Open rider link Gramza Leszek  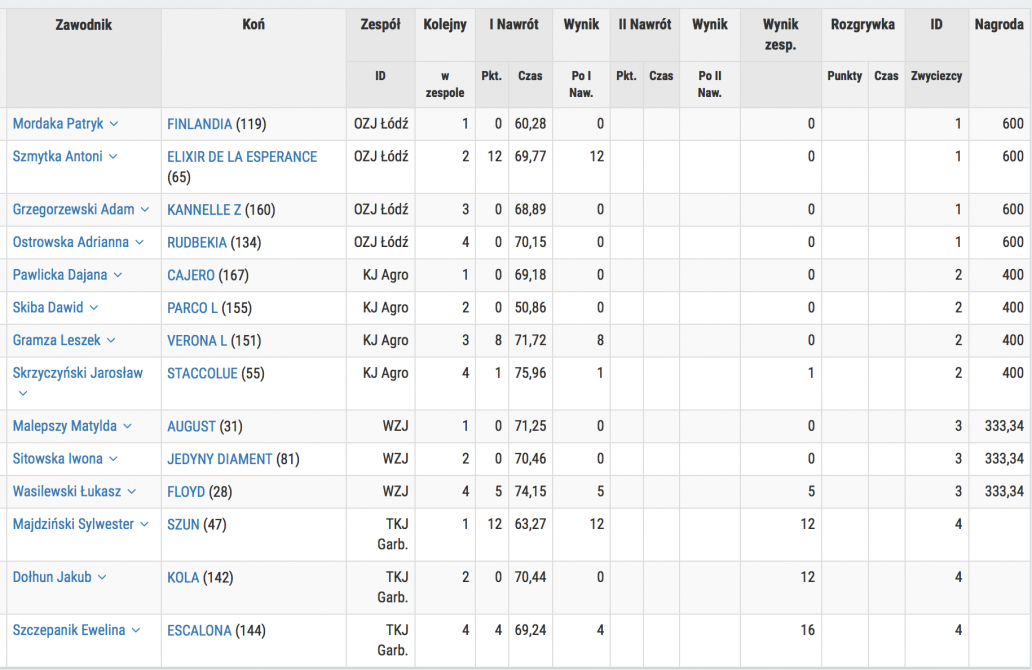click(x=57, y=340)
